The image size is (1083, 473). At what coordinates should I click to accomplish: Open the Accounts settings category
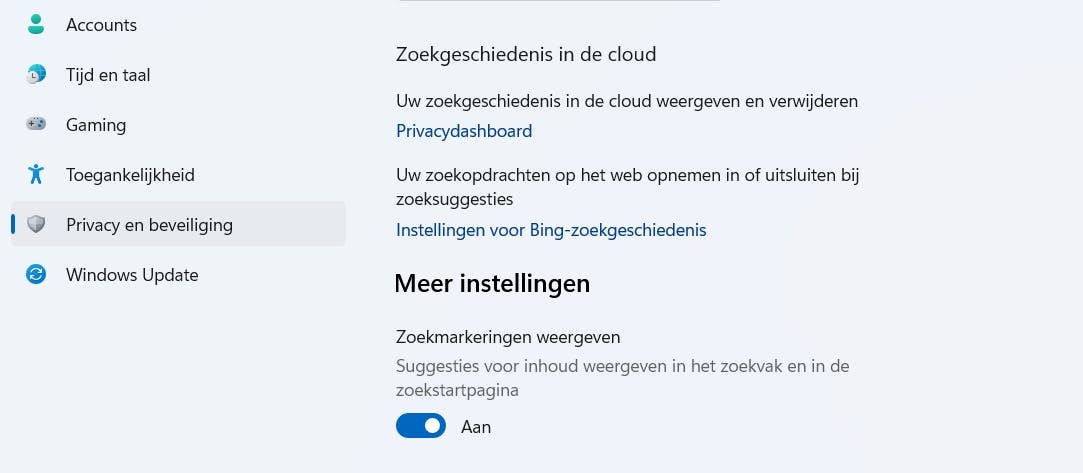click(x=101, y=25)
